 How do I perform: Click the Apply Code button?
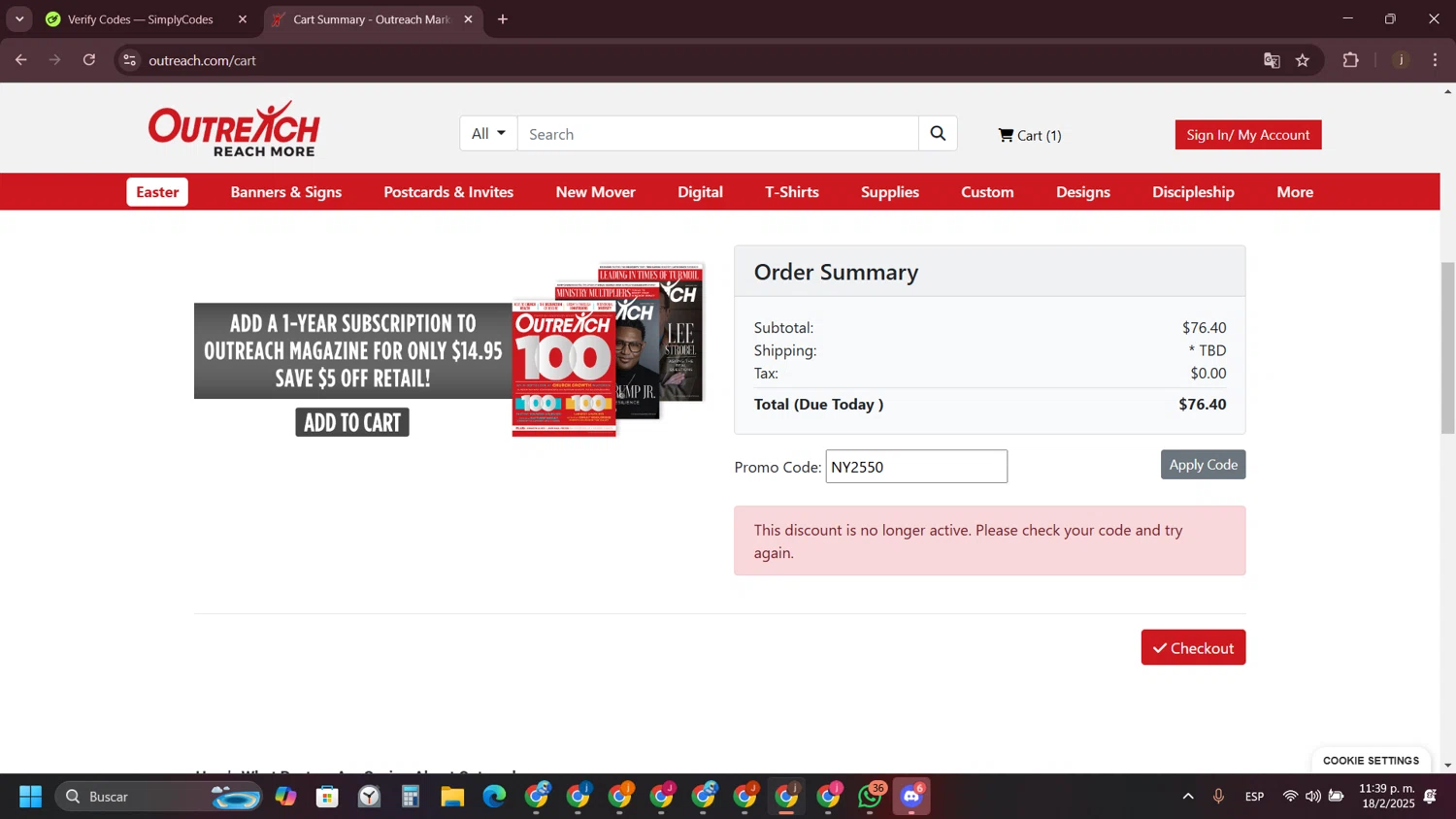[x=1203, y=465]
